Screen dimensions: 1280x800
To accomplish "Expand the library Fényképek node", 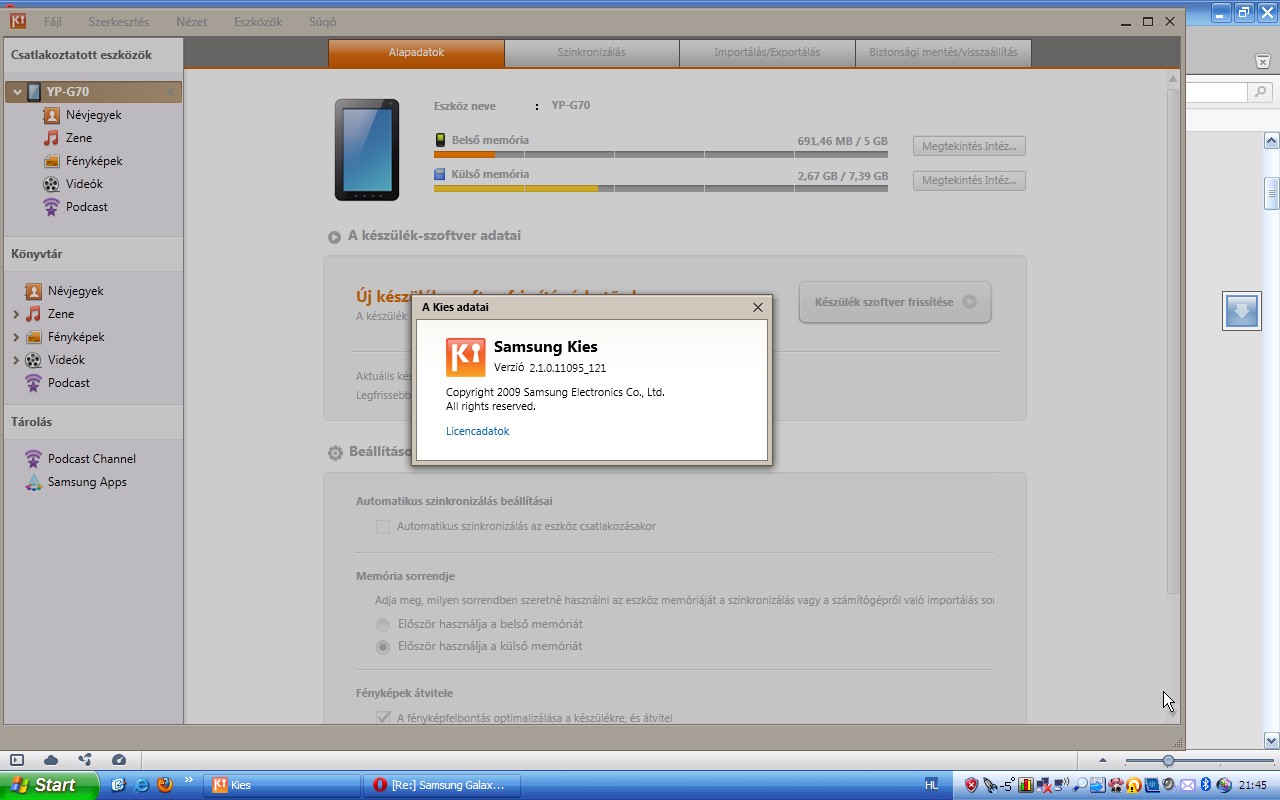I will (x=16, y=337).
